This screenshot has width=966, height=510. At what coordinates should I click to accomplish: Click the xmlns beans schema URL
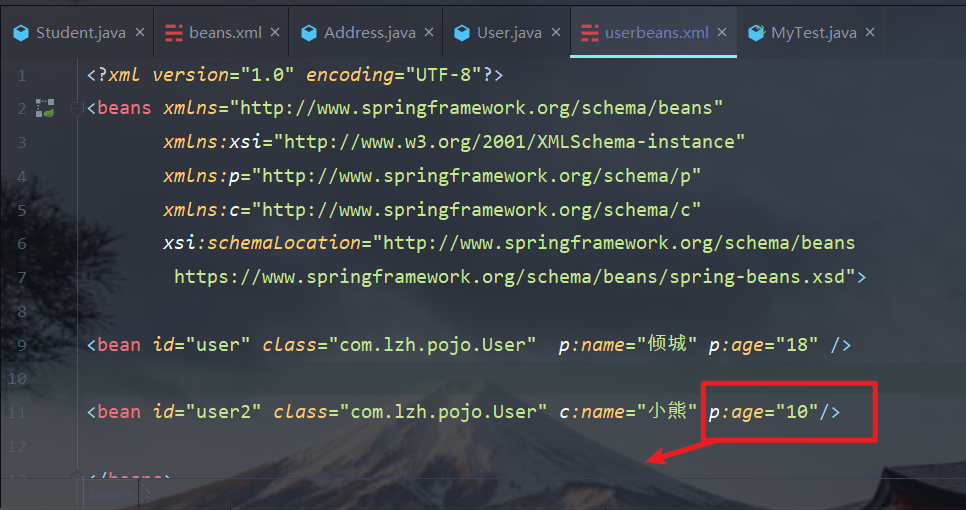pos(475,108)
